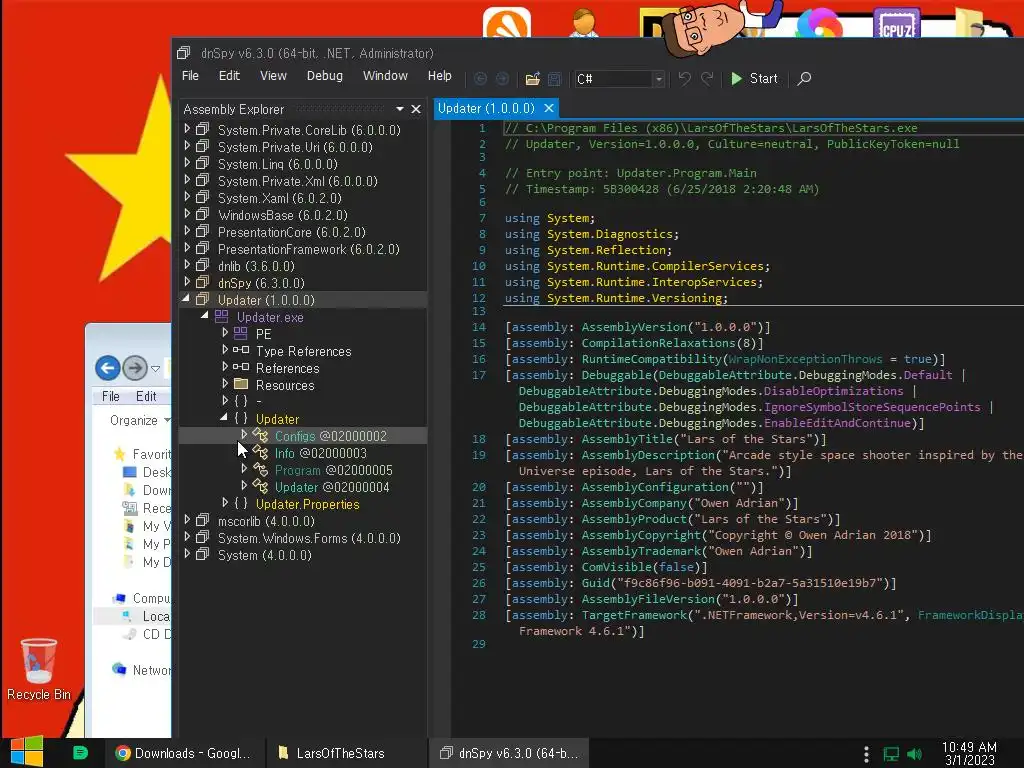Select the Configs @02000002 class
The image size is (1024, 768).
coord(330,436)
